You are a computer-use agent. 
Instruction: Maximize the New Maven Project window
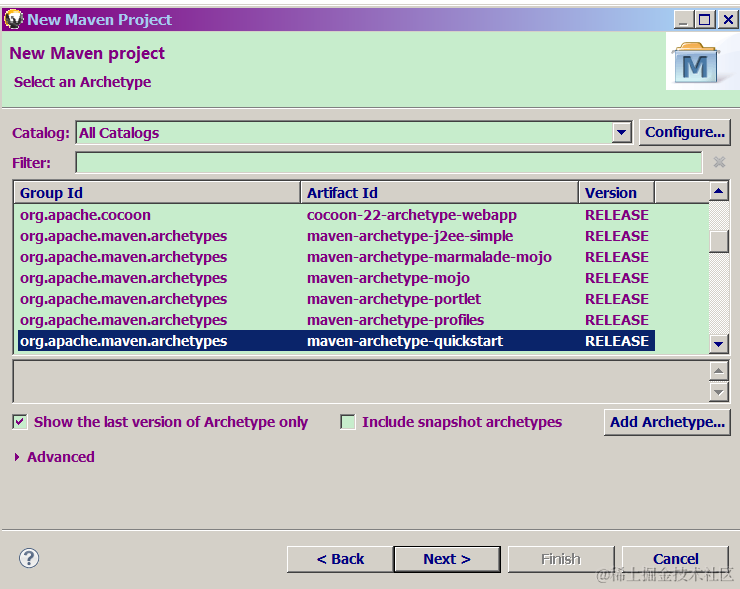click(x=705, y=20)
